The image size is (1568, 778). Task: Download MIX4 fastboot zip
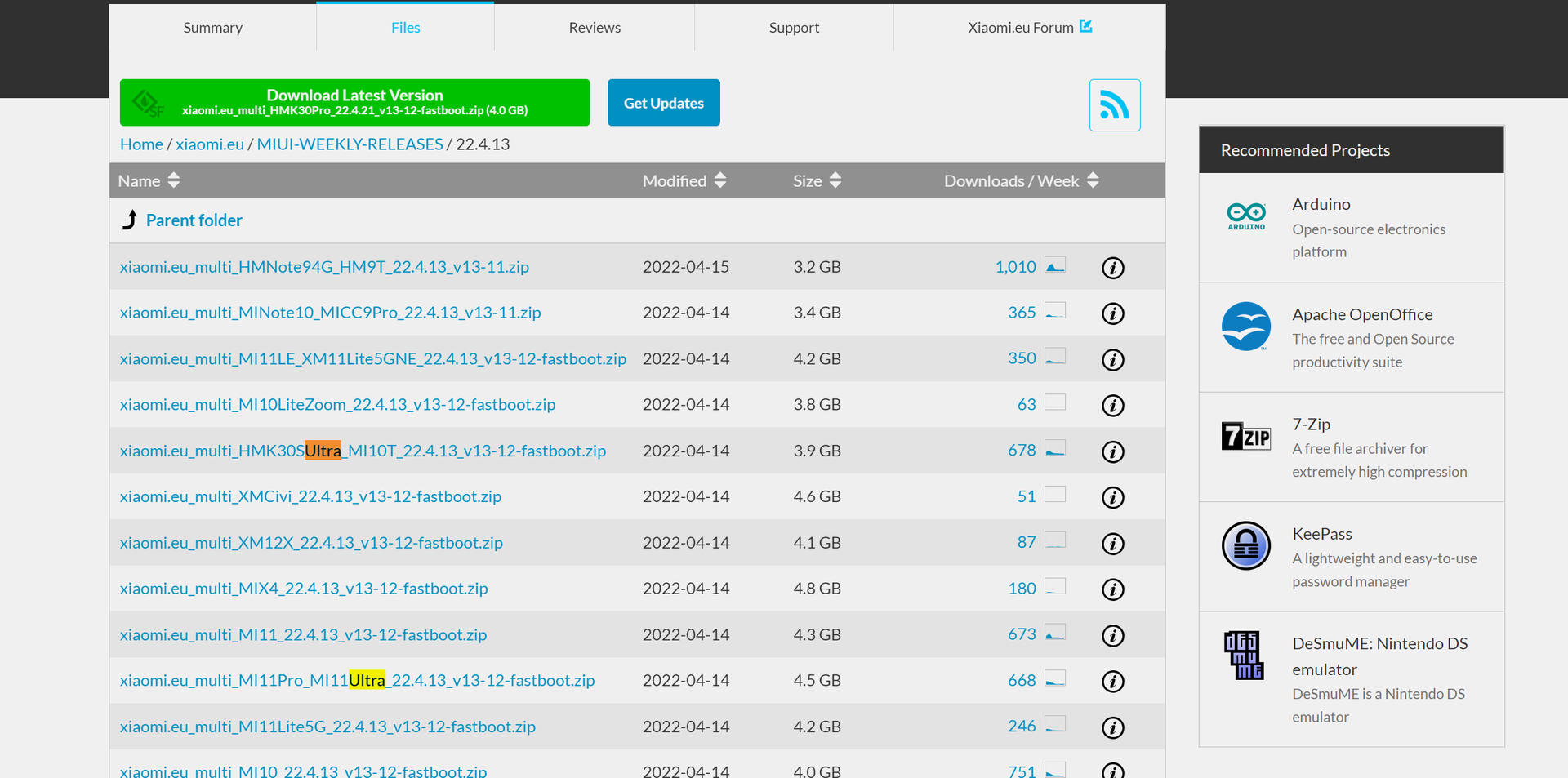(304, 589)
